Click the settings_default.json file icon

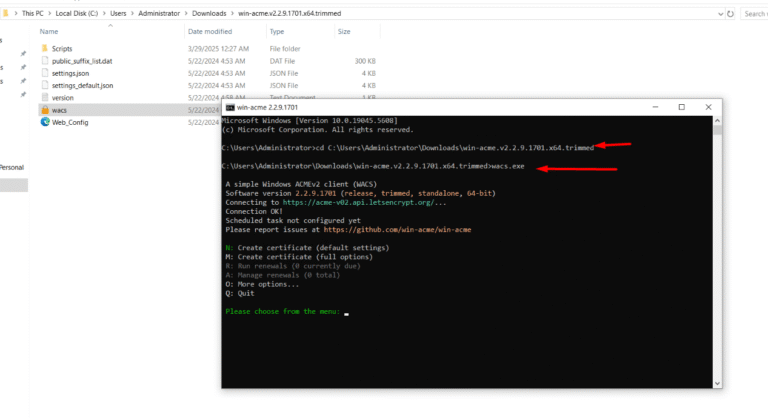45,85
